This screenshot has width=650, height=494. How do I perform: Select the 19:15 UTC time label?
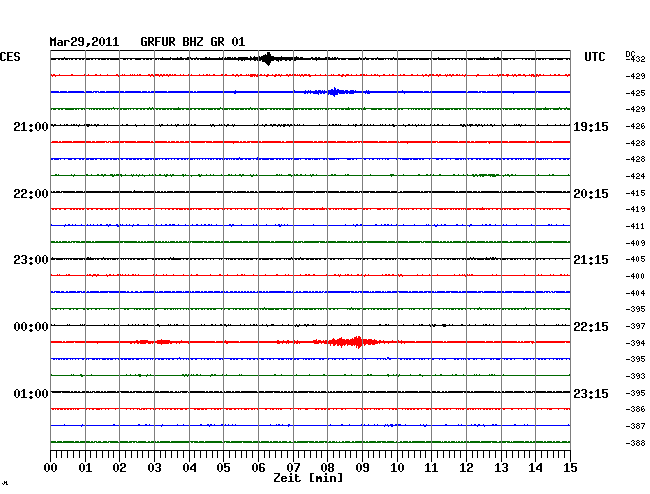click(591, 127)
